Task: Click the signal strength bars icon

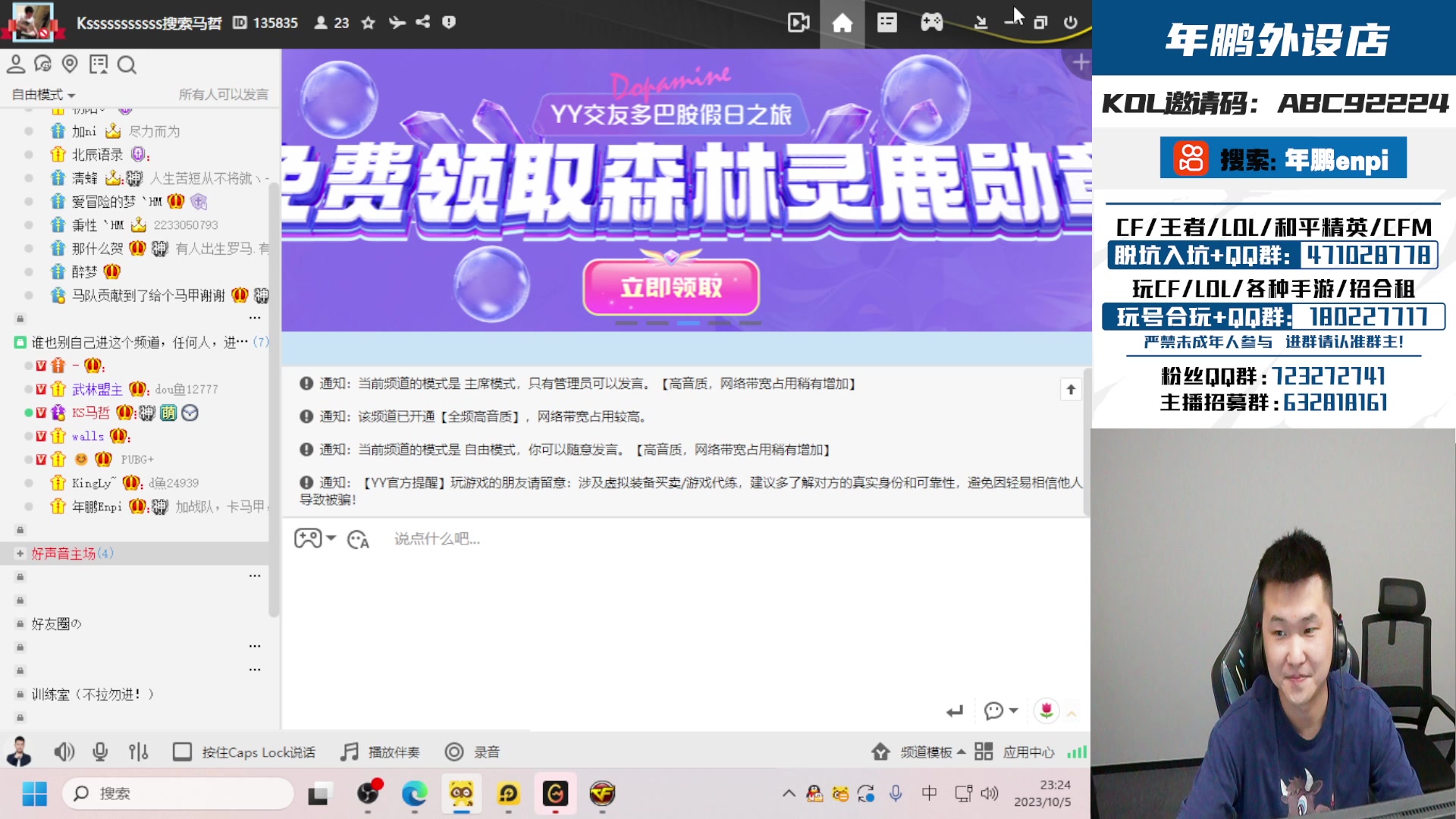Action: coord(1077,752)
